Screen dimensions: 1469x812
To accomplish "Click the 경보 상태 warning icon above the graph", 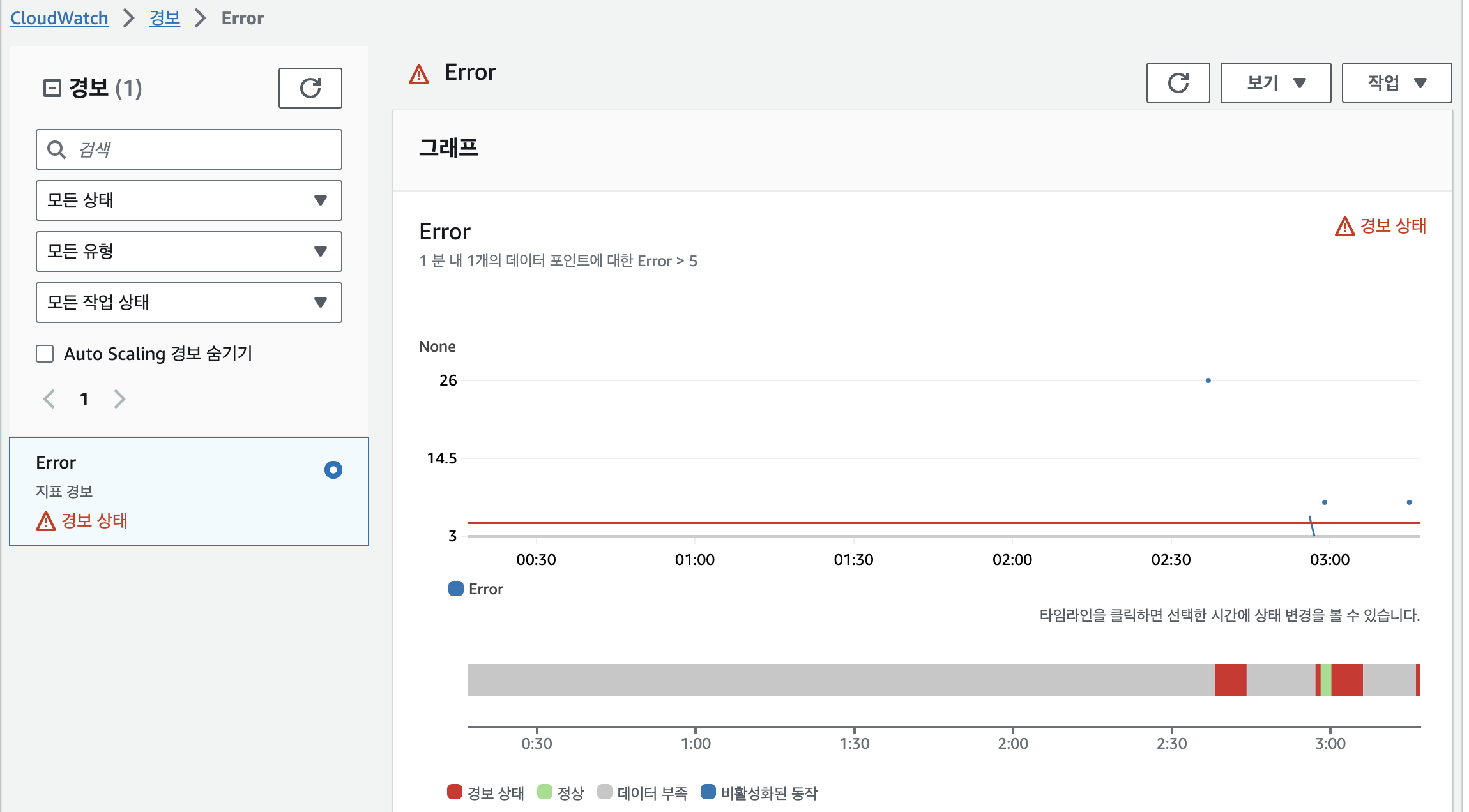I will tap(1344, 226).
